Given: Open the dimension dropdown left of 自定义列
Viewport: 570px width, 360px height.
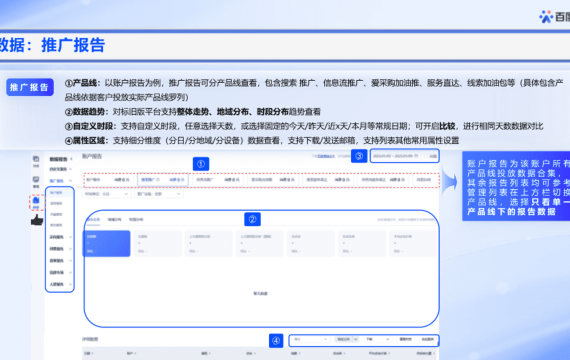Looking at the screenshot, I should [x=310, y=339].
